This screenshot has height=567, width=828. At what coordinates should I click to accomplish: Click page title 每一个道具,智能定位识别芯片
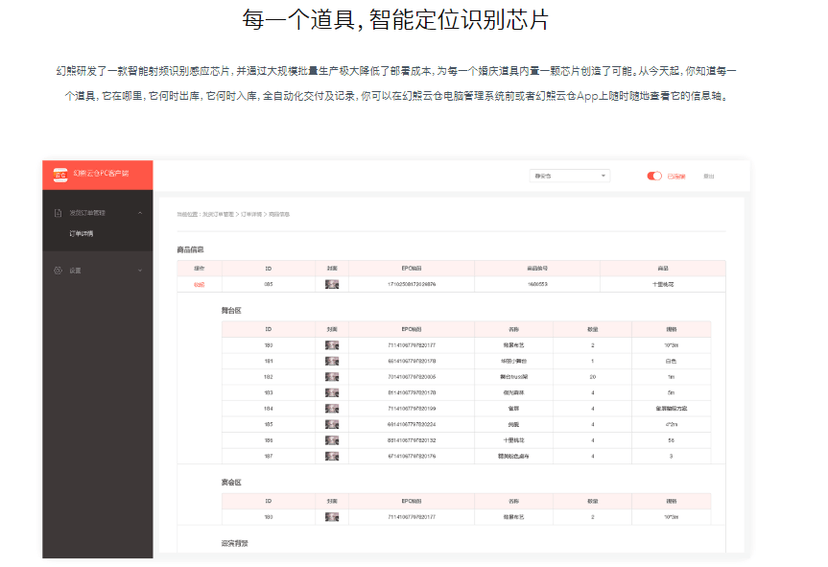pyautogui.click(x=396, y=20)
